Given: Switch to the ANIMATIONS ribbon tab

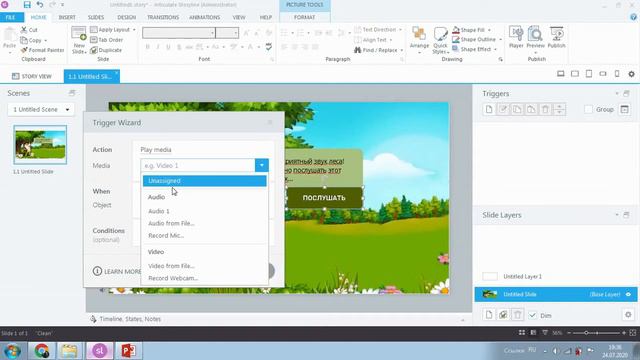Looking at the screenshot, I should pos(204,17).
